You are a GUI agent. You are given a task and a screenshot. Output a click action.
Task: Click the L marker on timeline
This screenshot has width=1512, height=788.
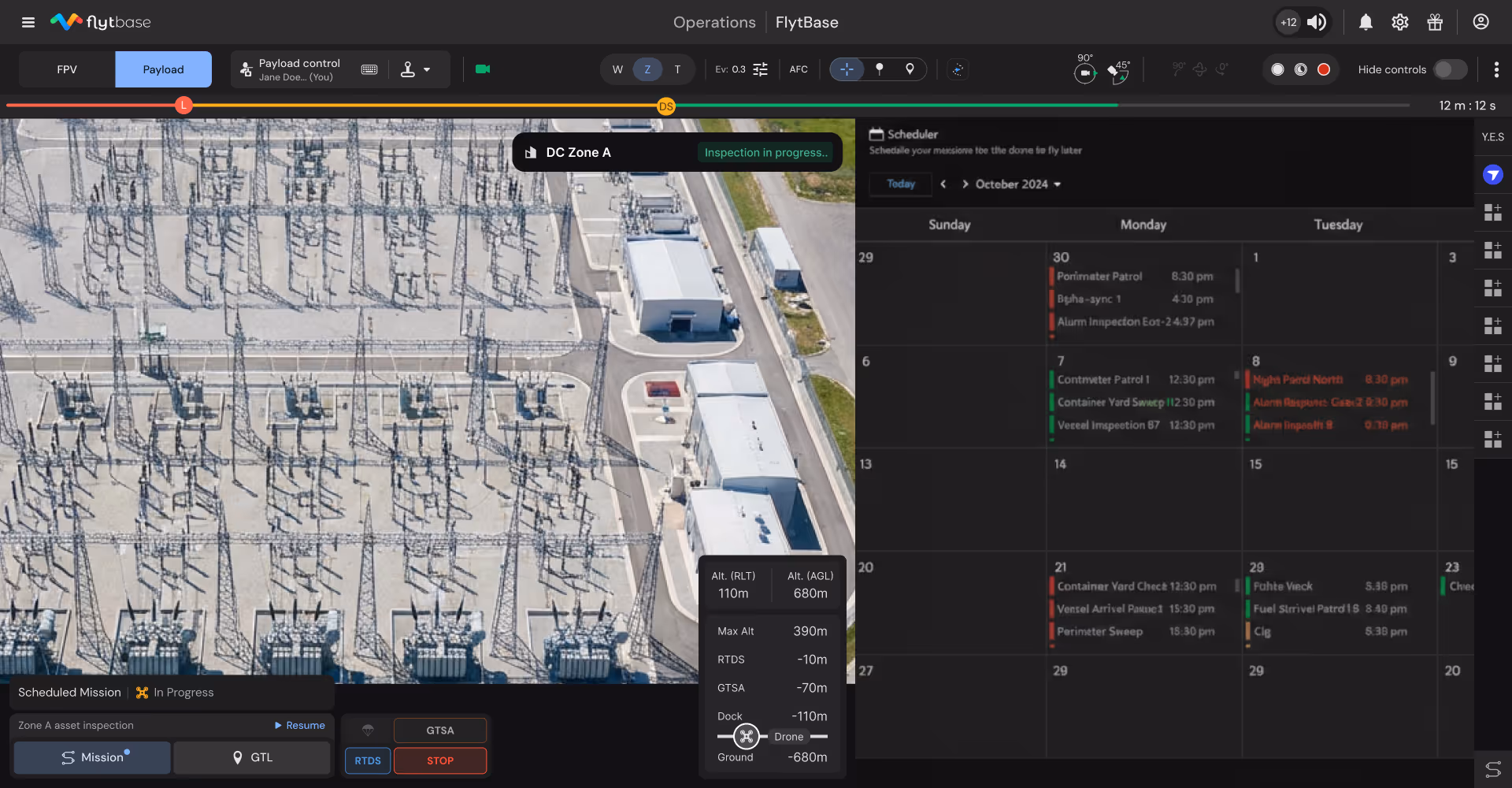[x=183, y=105]
